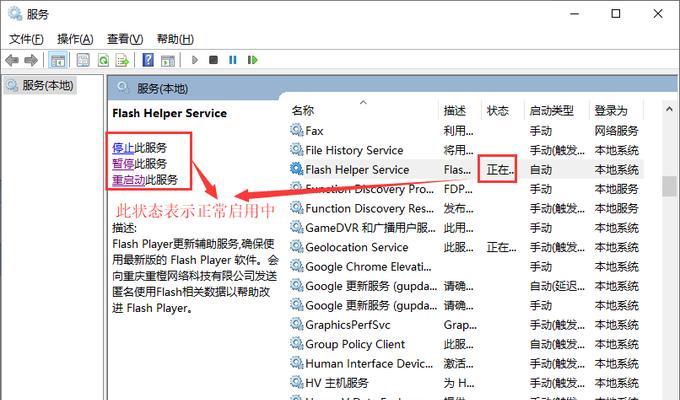Viewport: 680px width, 400px height.
Task: Click Grap... description of GraphicsPerfSvc
Action: click(460, 325)
